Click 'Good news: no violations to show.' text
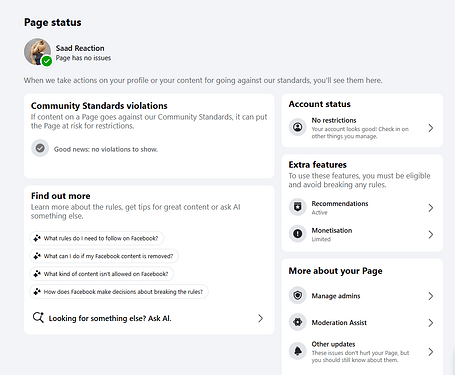455x375 pixels. click(106, 149)
